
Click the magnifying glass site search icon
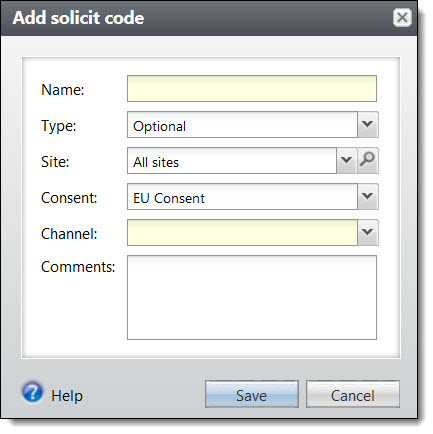[x=368, y=160]
